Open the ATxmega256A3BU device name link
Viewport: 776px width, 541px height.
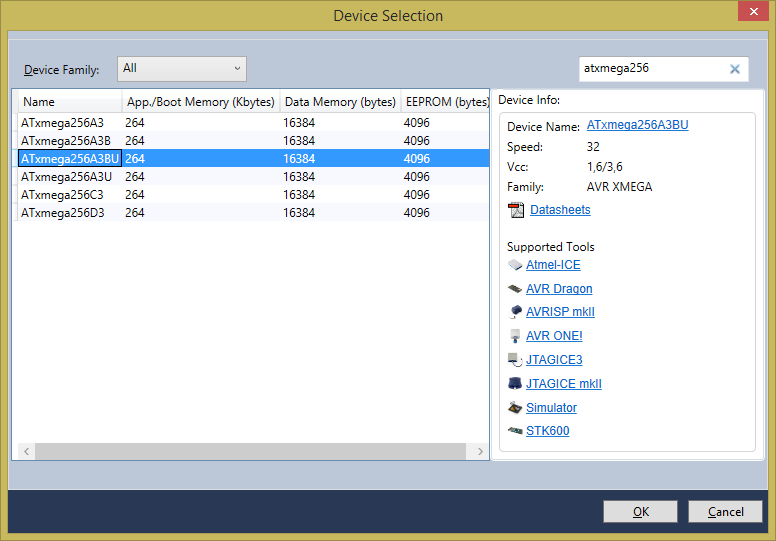tap(637, 126)
